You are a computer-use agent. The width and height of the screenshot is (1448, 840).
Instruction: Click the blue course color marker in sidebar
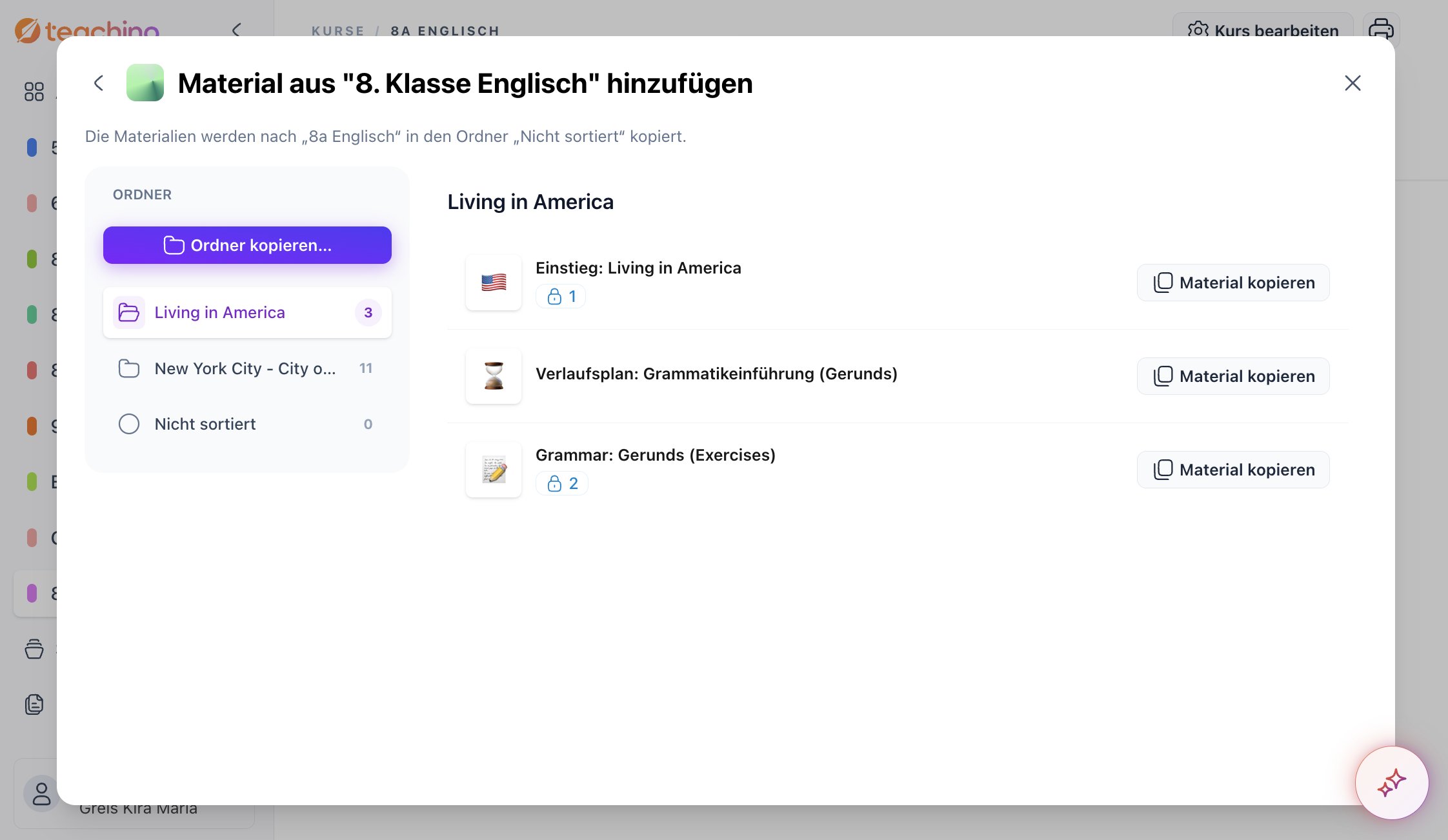32,147
